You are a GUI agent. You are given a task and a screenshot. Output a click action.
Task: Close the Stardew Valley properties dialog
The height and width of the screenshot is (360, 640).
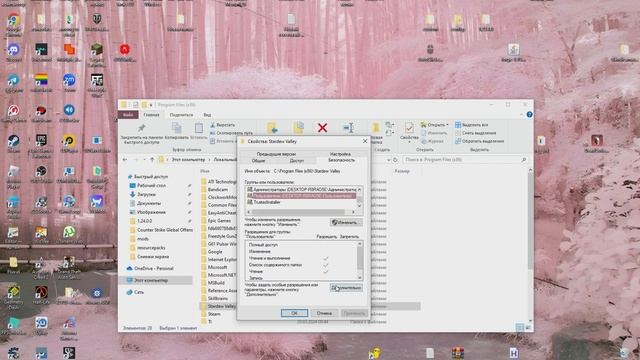tap(365, 141)
